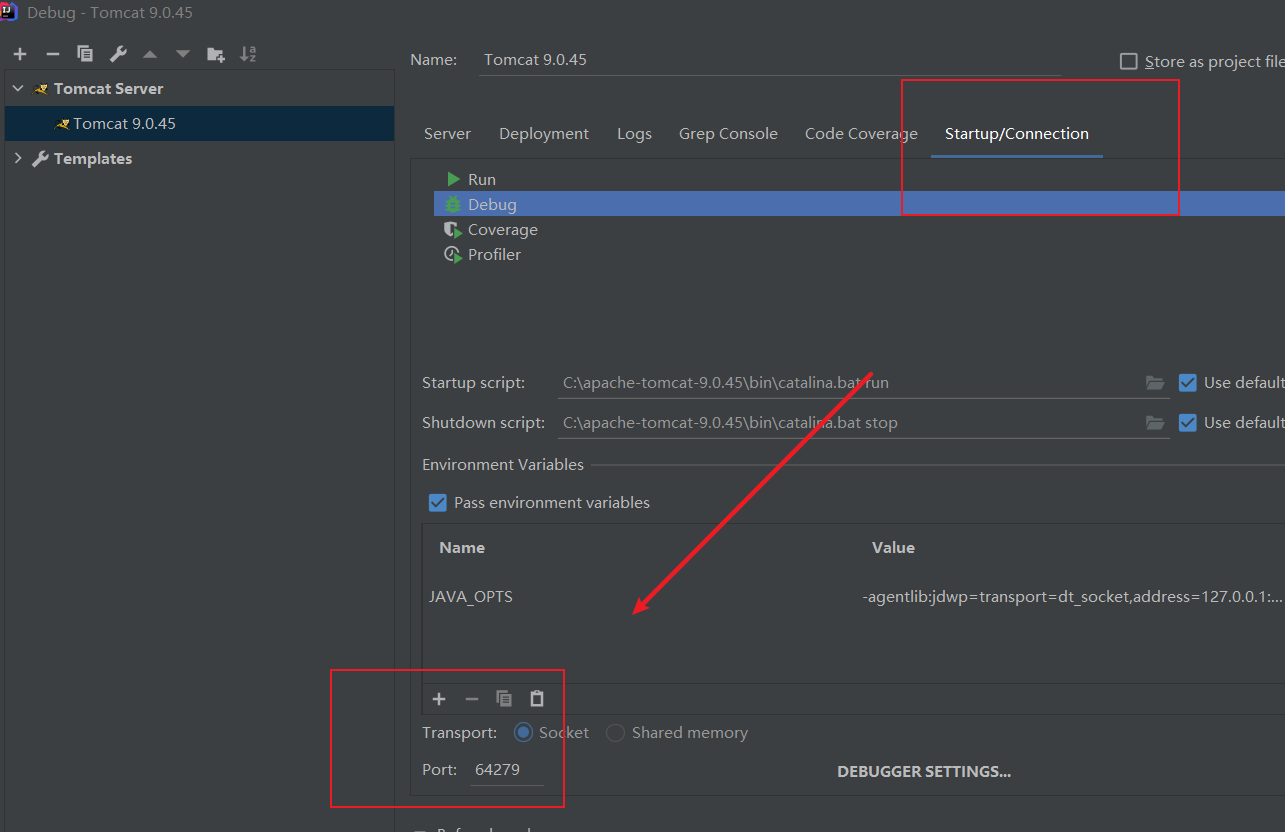The height and width of the screenshot is (832, 1285).
Task: Open the Grep Console tab
Action: (x=728, y=134)
